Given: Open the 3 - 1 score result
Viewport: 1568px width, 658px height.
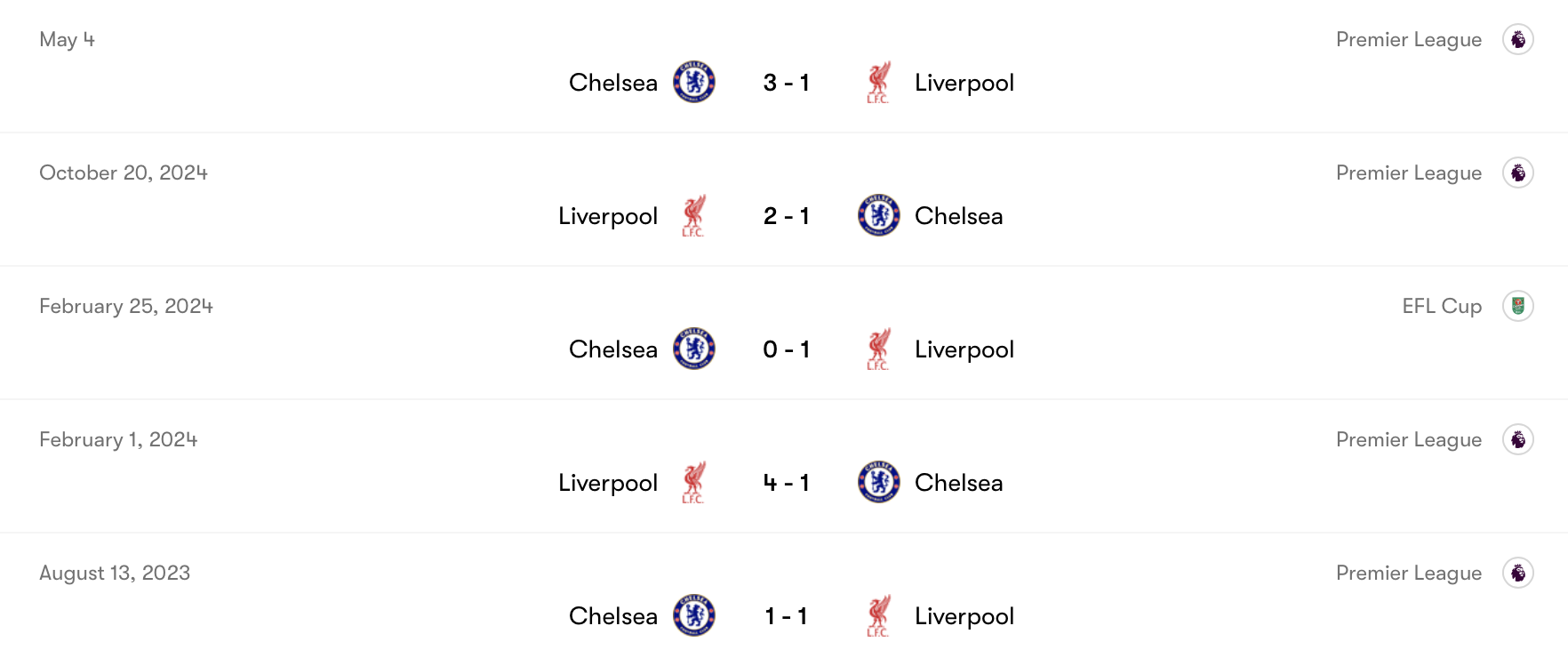Looking at the screenshot, I should point(786,83).
